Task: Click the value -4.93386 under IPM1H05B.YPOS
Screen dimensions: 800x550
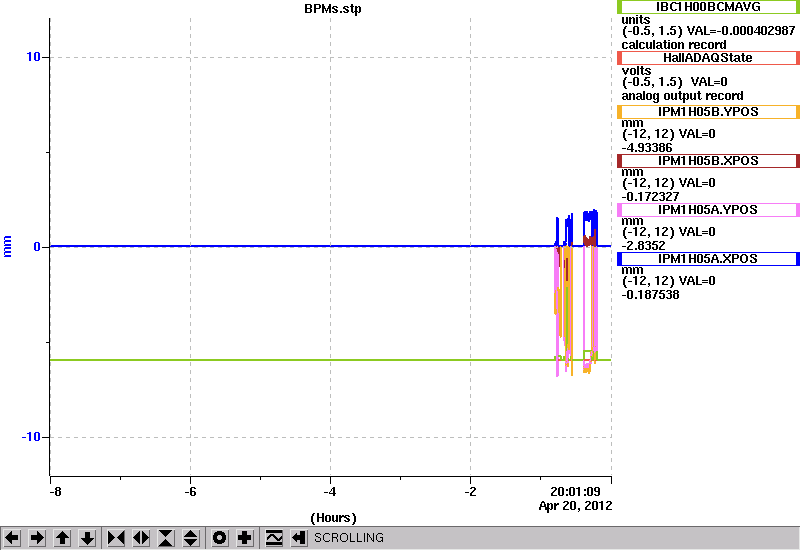Action: pyautogui.click(x=647, y=148)
